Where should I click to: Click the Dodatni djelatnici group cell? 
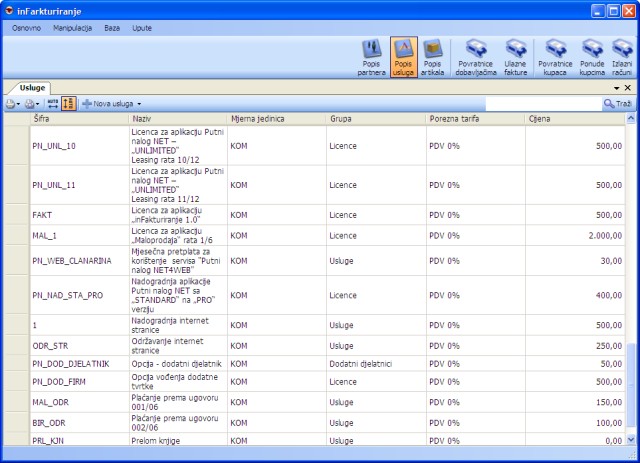click(x=376, y=363)
